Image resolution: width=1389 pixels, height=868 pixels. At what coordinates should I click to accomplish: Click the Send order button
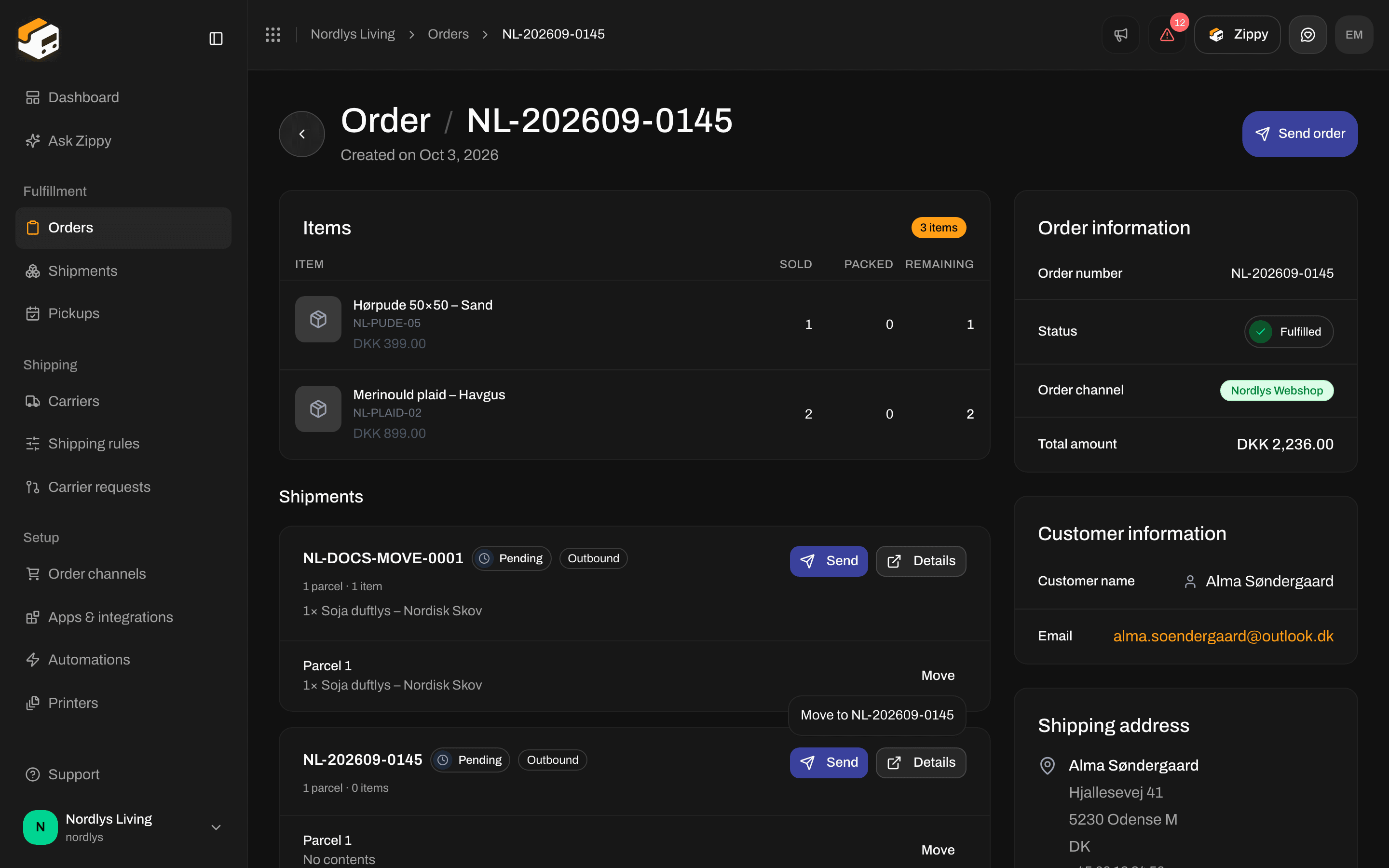tap(1299, 134)
